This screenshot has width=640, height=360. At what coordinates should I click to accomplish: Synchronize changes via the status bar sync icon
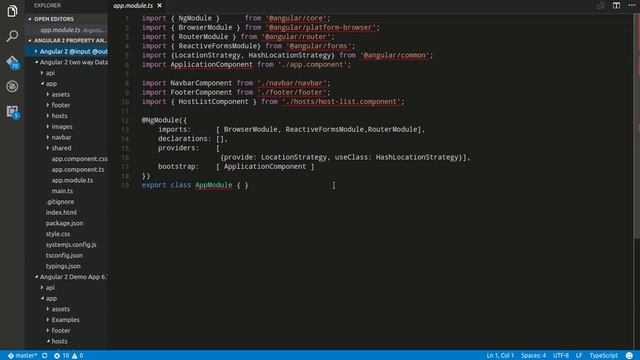(44, 356)
